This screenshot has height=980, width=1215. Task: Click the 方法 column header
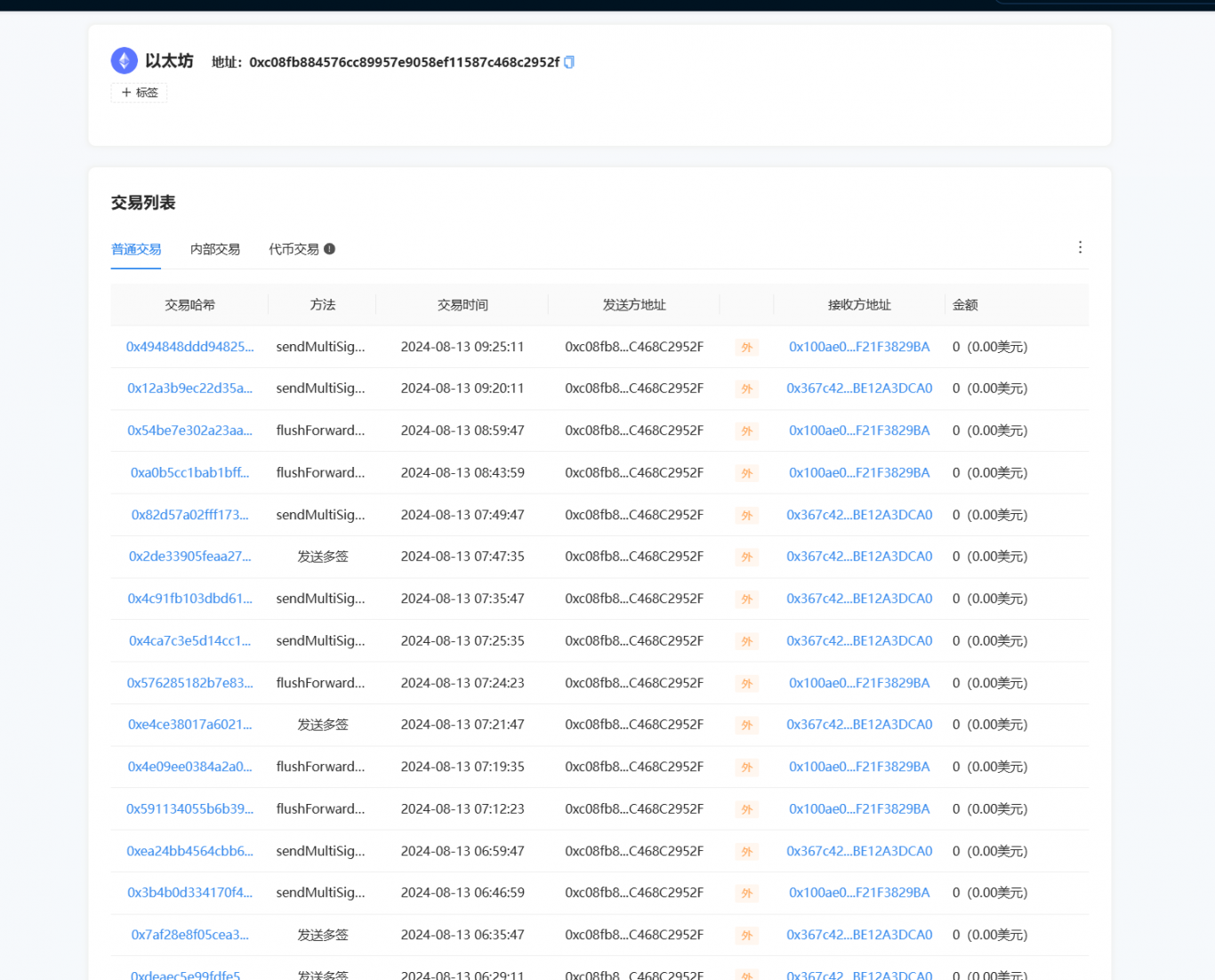tap(322, 305)
